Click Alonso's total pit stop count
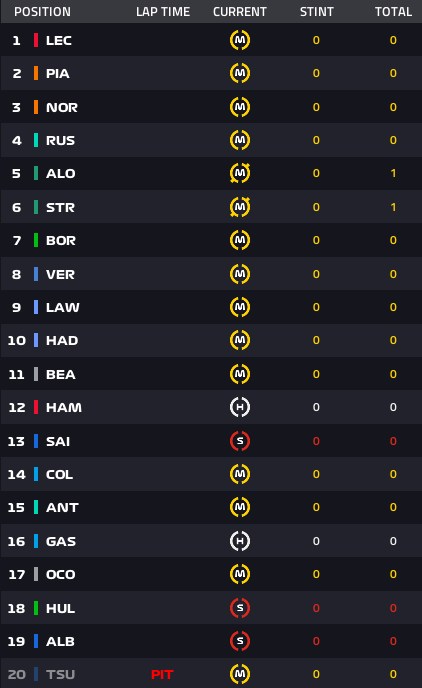The width and height of the screenshot is (422, 688). (x=393, y=173)
